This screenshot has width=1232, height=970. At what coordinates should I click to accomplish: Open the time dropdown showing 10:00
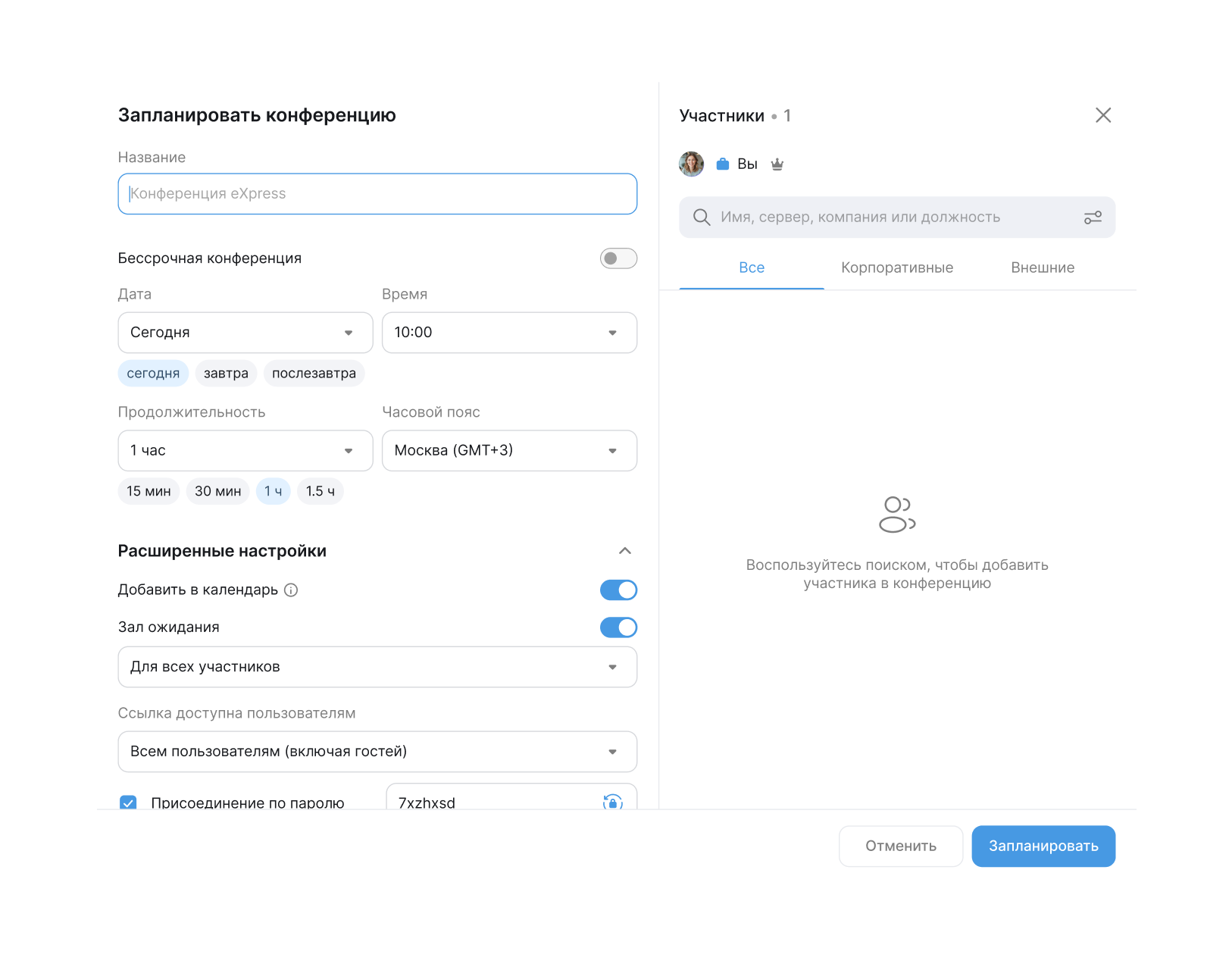509,333
